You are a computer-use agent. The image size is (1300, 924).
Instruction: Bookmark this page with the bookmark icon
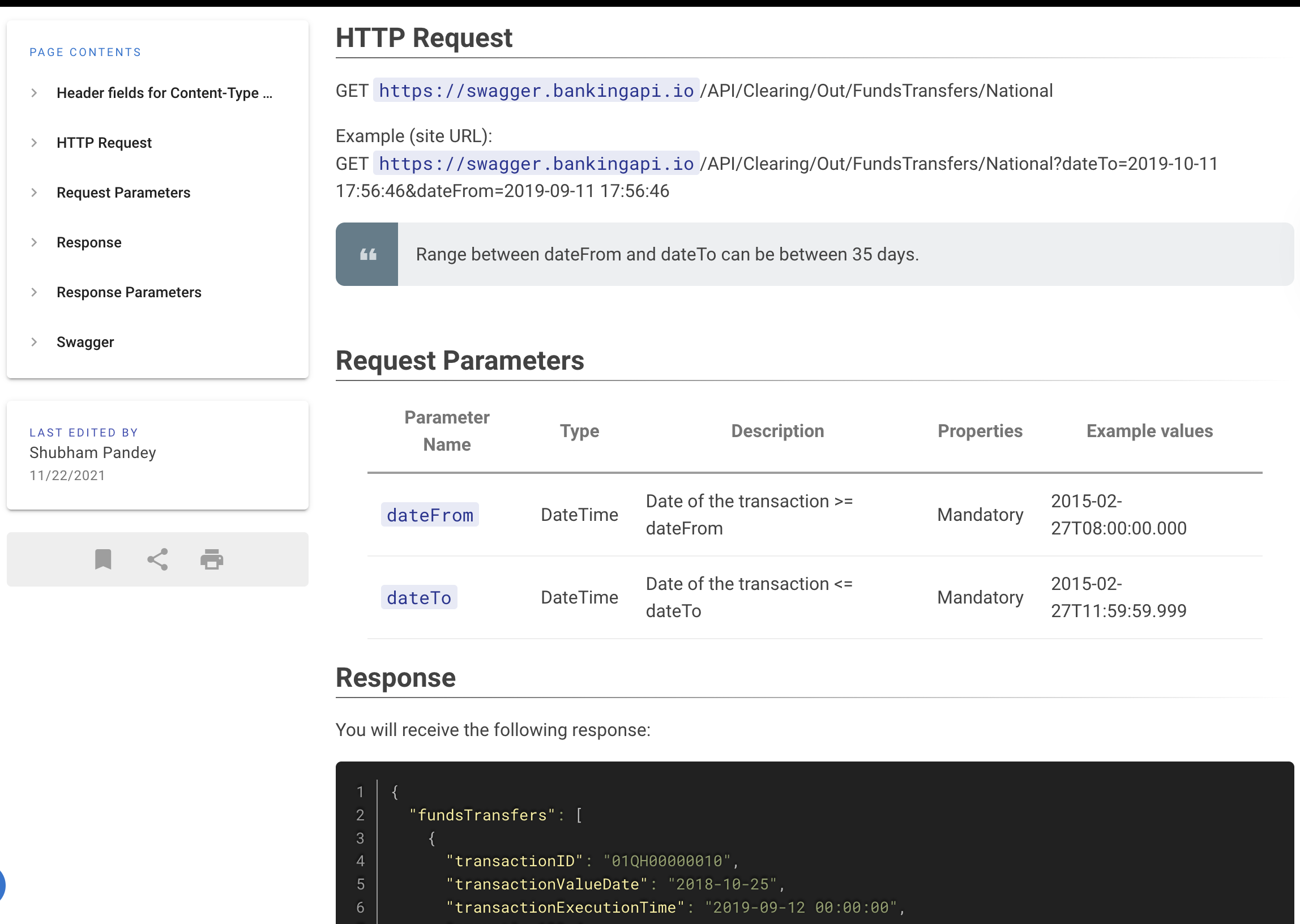pyautogui.click(x=103, y=559)
